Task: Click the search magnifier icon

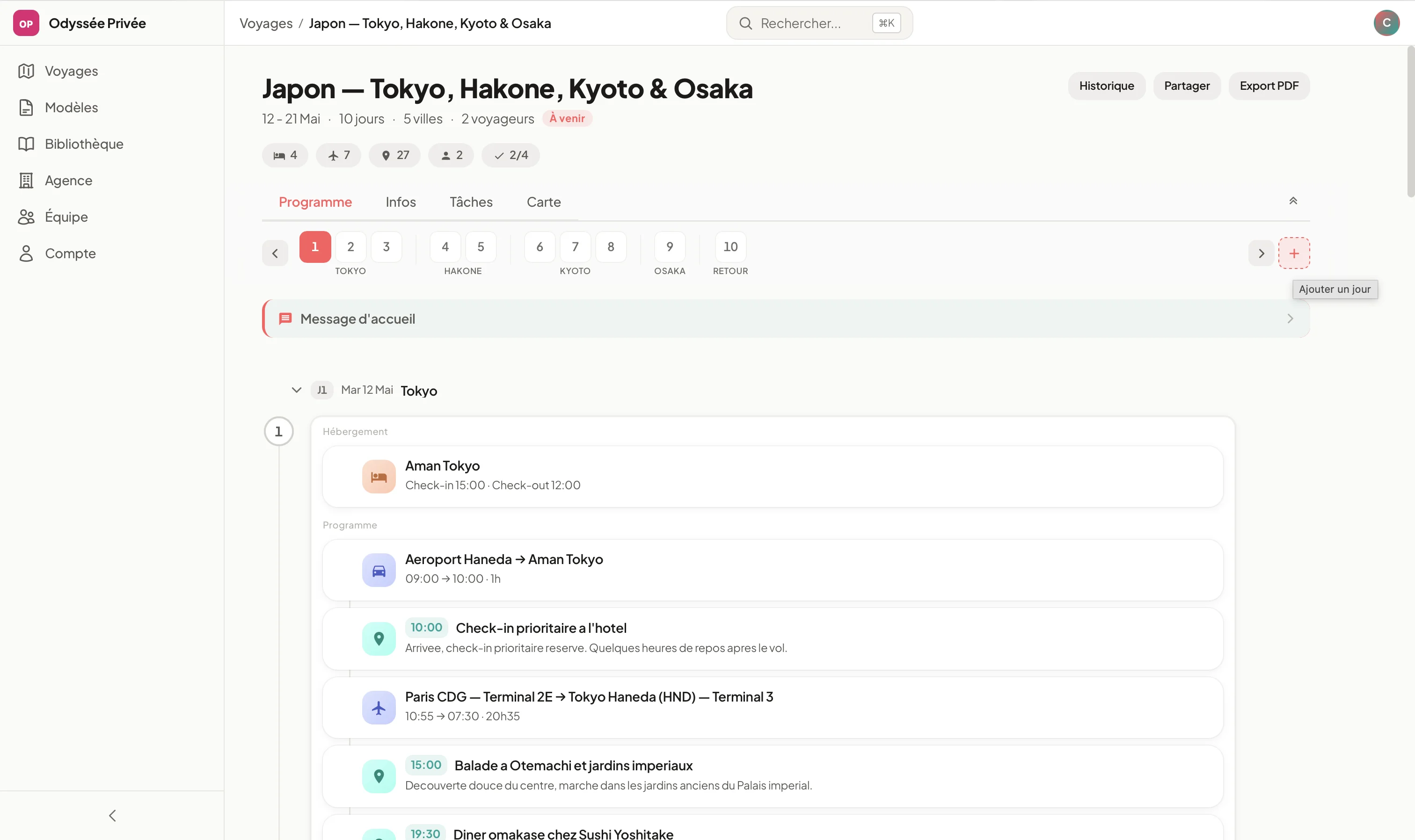Action: point(747,22)
